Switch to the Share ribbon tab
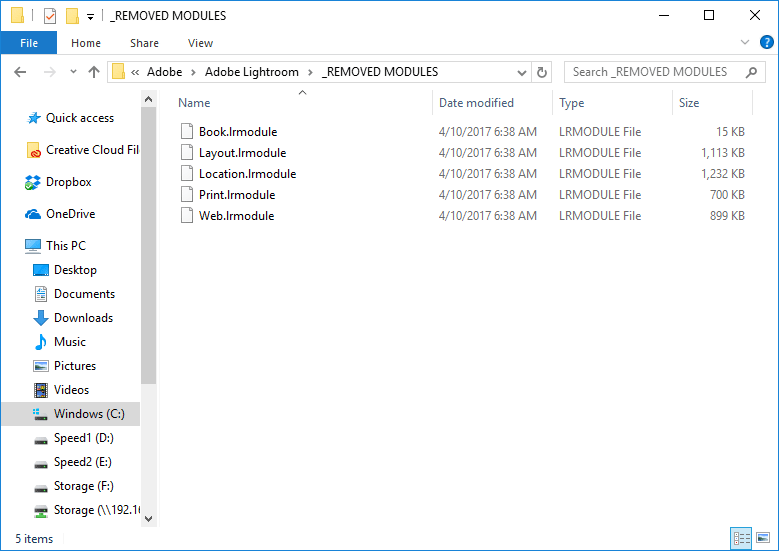Image resolution: width=779 pixels, height=551 pixels. tap(145, 43)
